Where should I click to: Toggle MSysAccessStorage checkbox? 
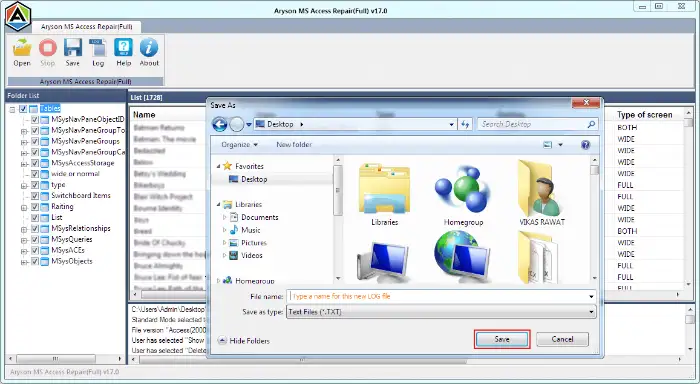pyautogui.click(x=35, y=163)
